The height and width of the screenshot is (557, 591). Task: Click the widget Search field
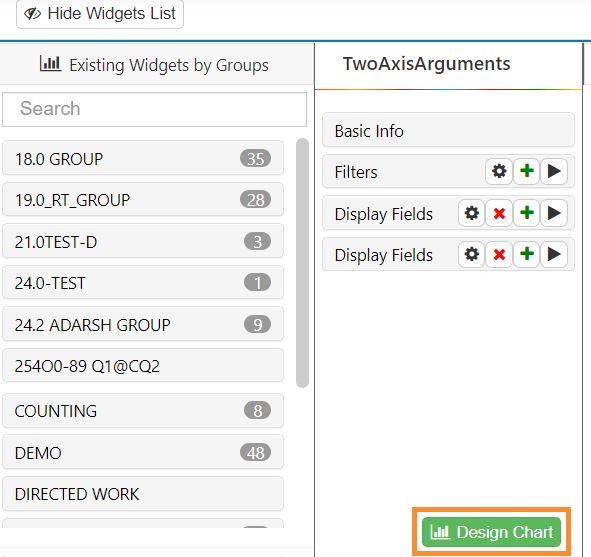(155, 109)
